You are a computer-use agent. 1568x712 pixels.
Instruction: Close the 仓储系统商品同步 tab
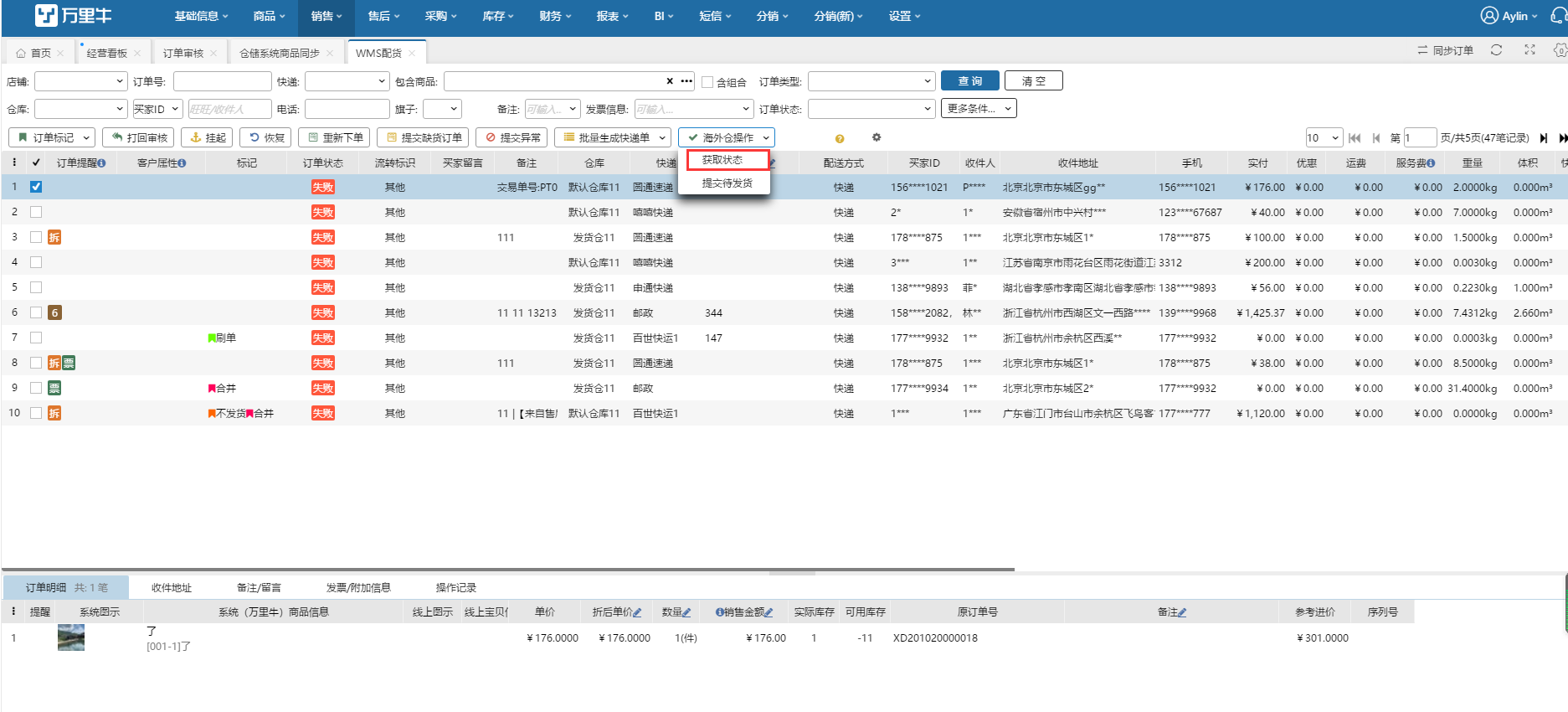click(330, 53)
